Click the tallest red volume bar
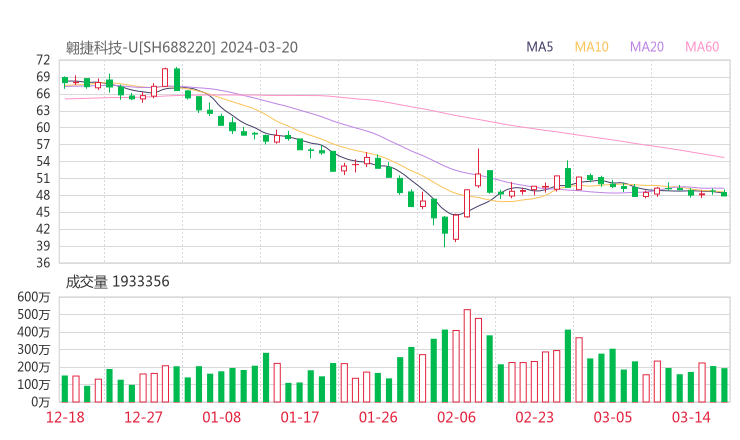Screen dimensions: 740x440 [x=467, y=356]
